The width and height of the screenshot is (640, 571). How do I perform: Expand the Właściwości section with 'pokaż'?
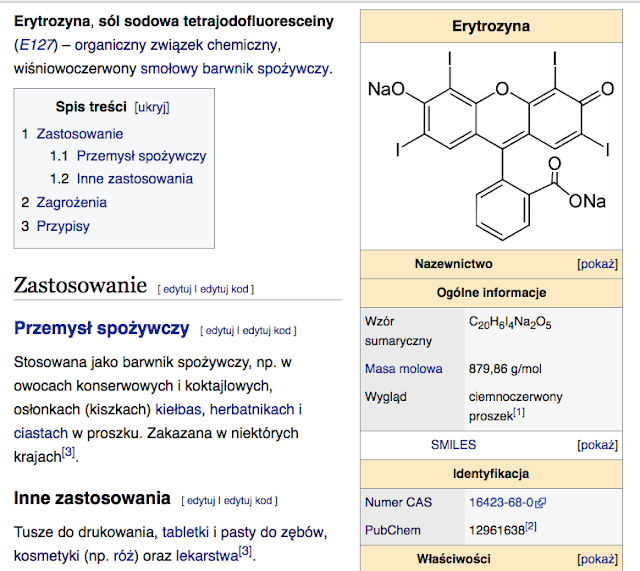[597, 559]
